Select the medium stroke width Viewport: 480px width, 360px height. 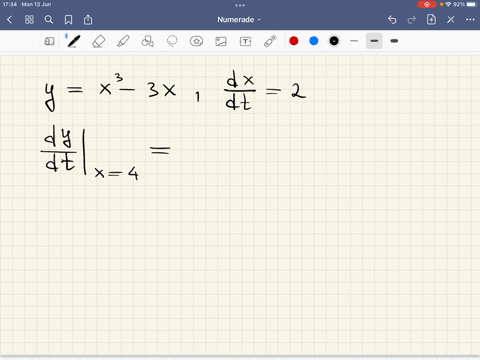pos(374,41)
